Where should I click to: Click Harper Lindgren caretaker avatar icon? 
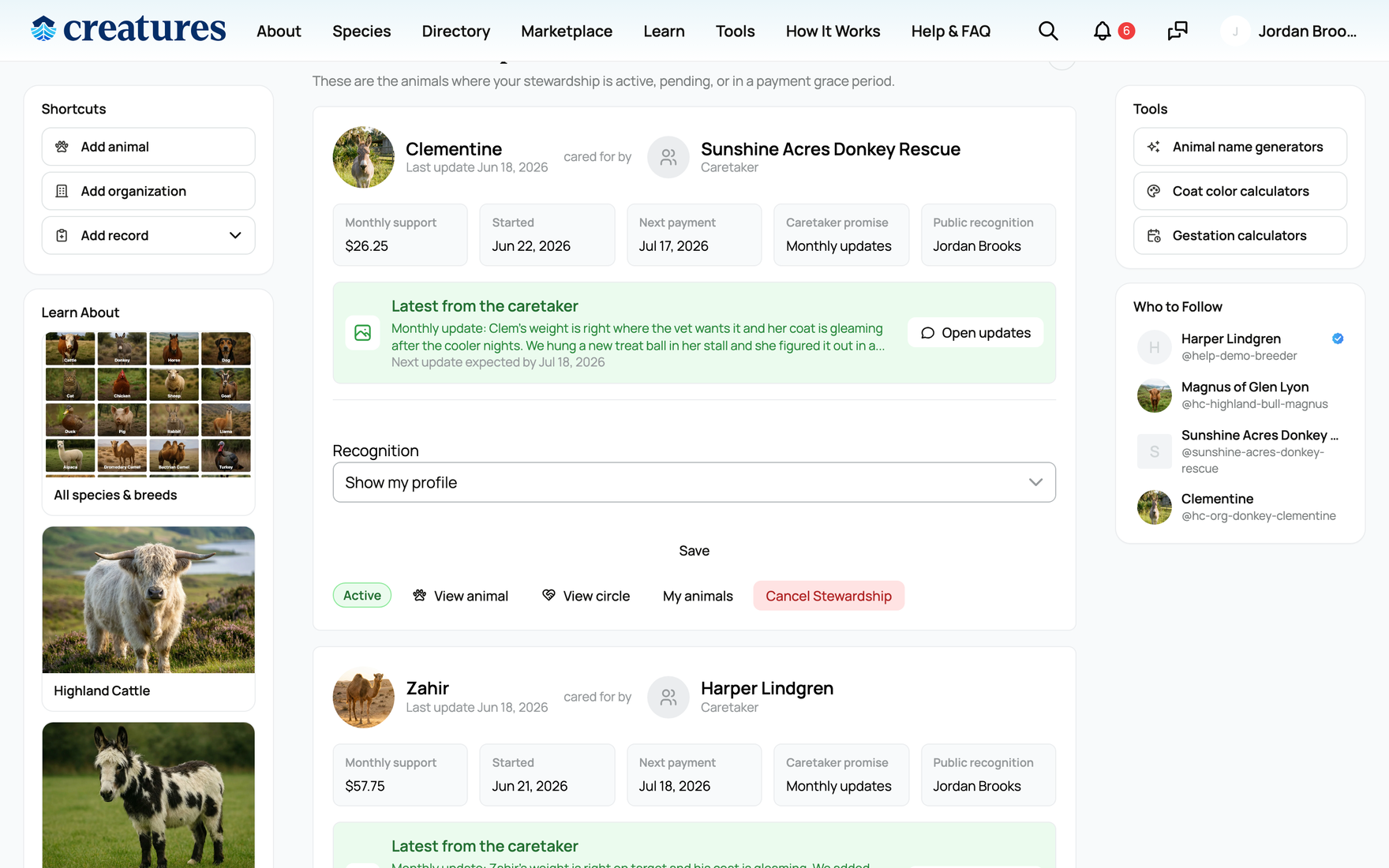668,698
